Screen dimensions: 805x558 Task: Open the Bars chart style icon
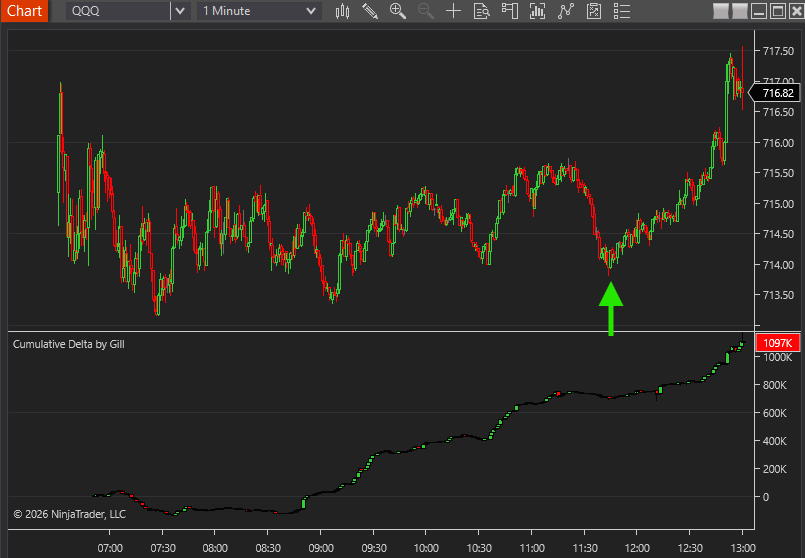coord(342,11)
